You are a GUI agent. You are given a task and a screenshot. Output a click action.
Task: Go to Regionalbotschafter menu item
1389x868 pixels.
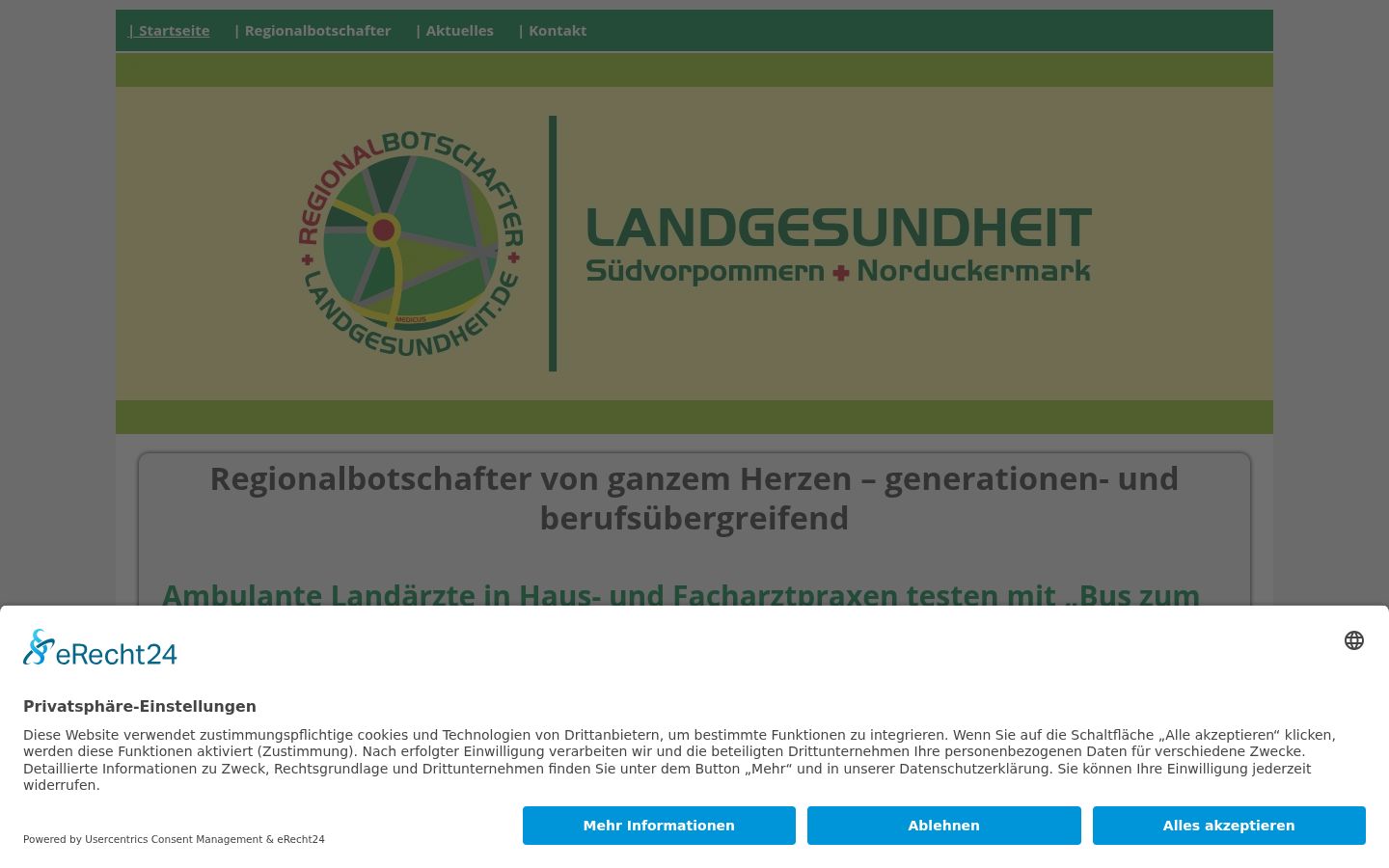pos(313,31)
